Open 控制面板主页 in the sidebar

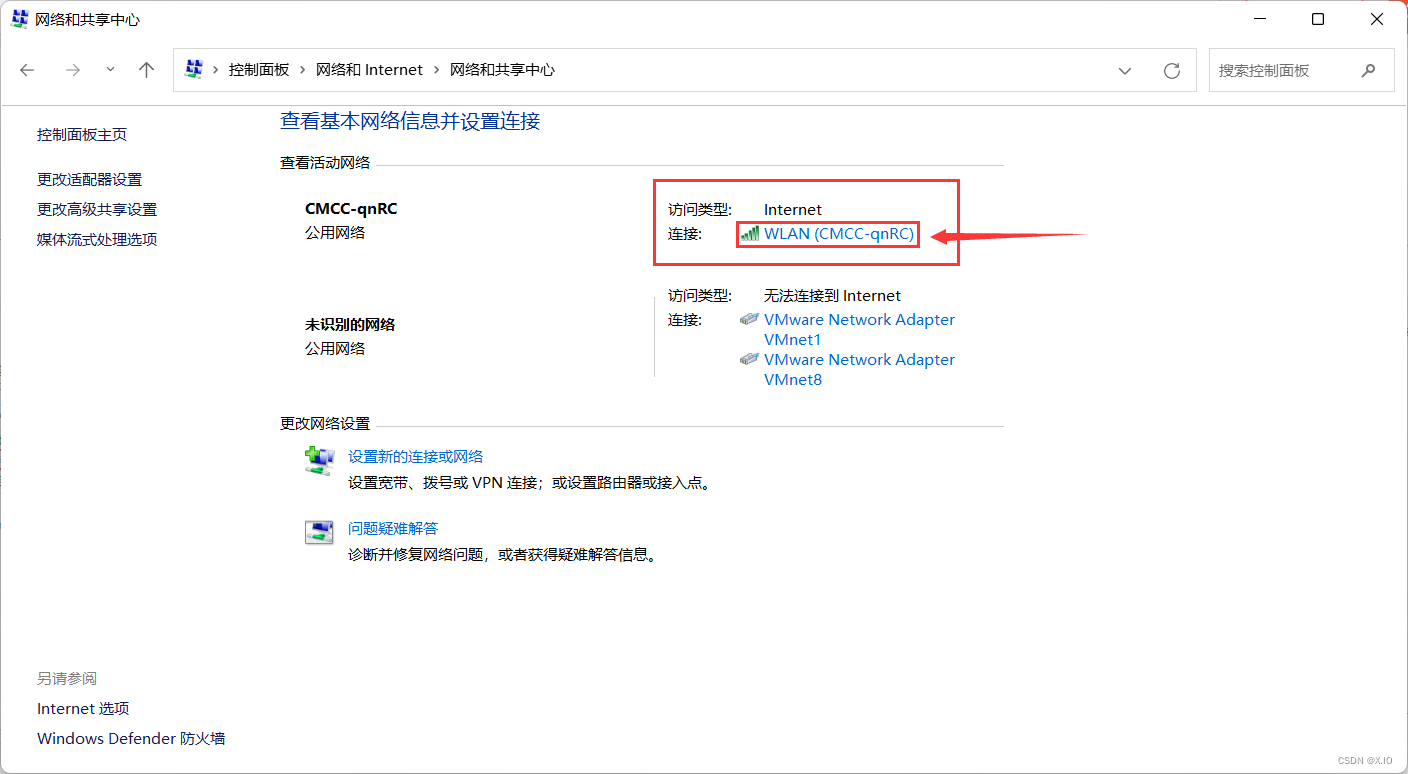tap(82, 135)
